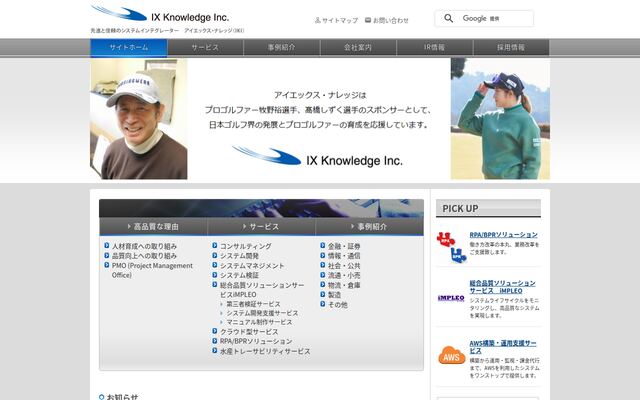Image resolution: width=640 pixels, height=400 pixels.
Task: Open the システムマネジメント service link
Action: coord(252,266)
